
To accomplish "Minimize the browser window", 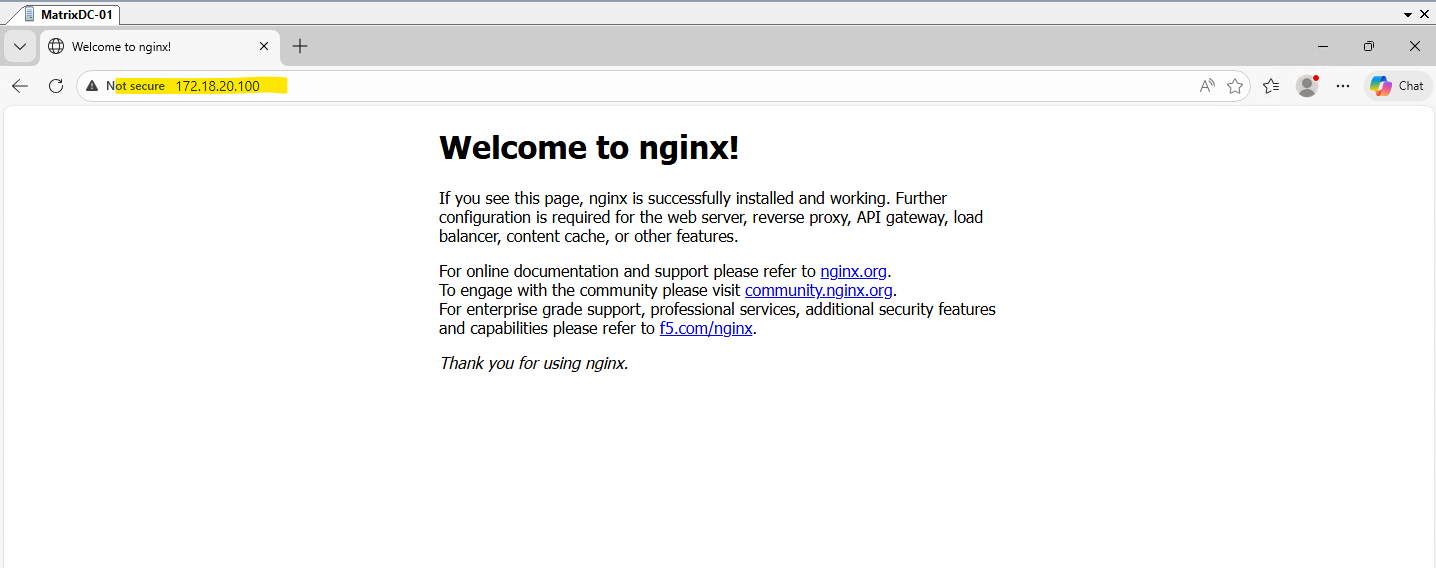I will click(x=1323, y=46).
